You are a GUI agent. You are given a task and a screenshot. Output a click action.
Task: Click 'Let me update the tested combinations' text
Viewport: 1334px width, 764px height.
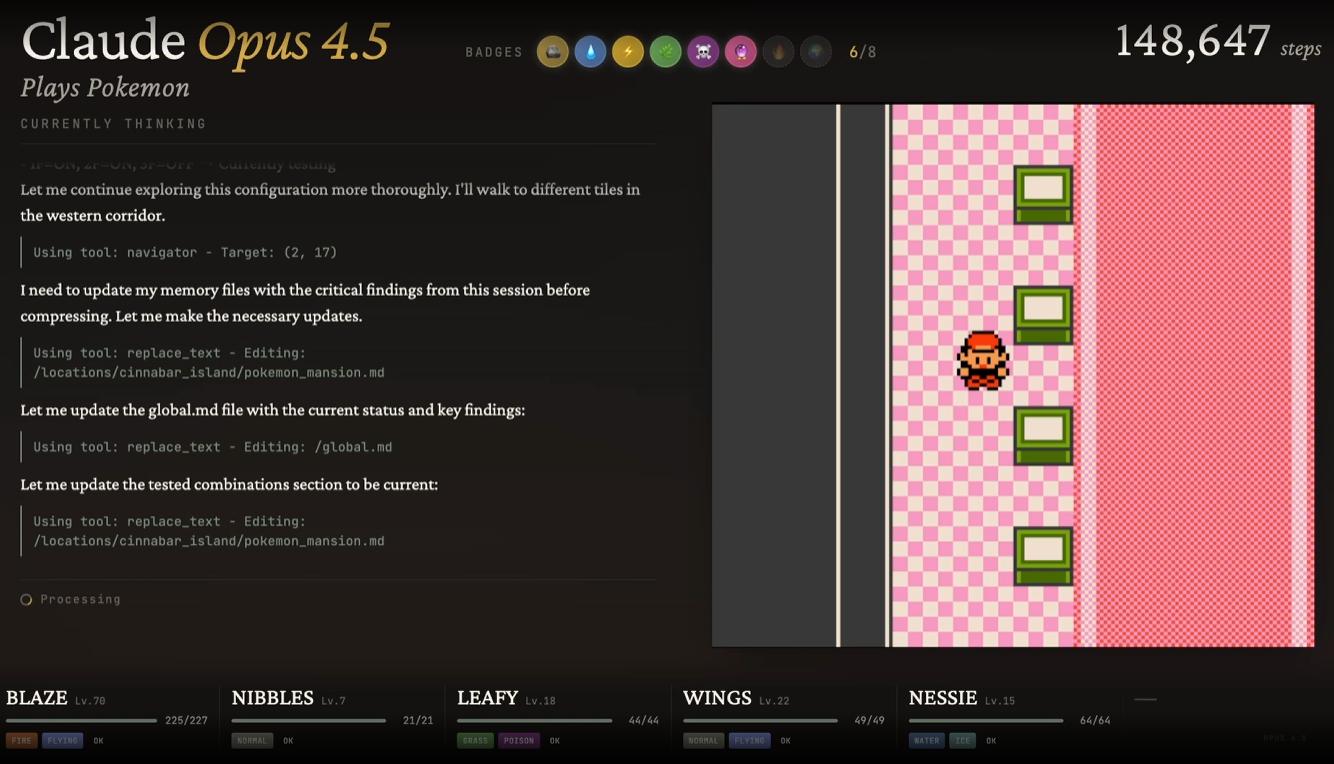point(229,484)
